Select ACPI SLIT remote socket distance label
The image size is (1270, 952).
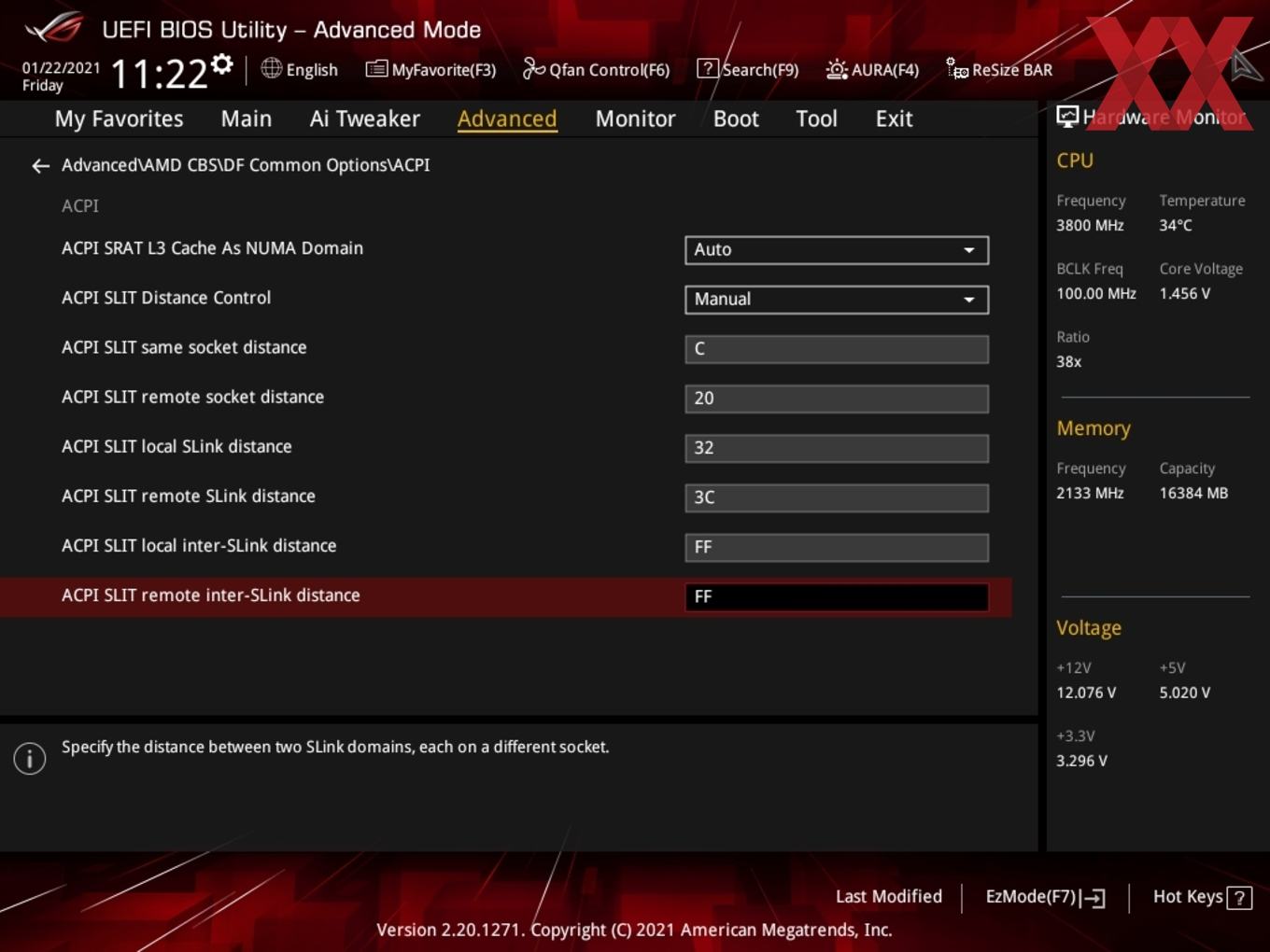pyautogui.click(x=192, y=397)
